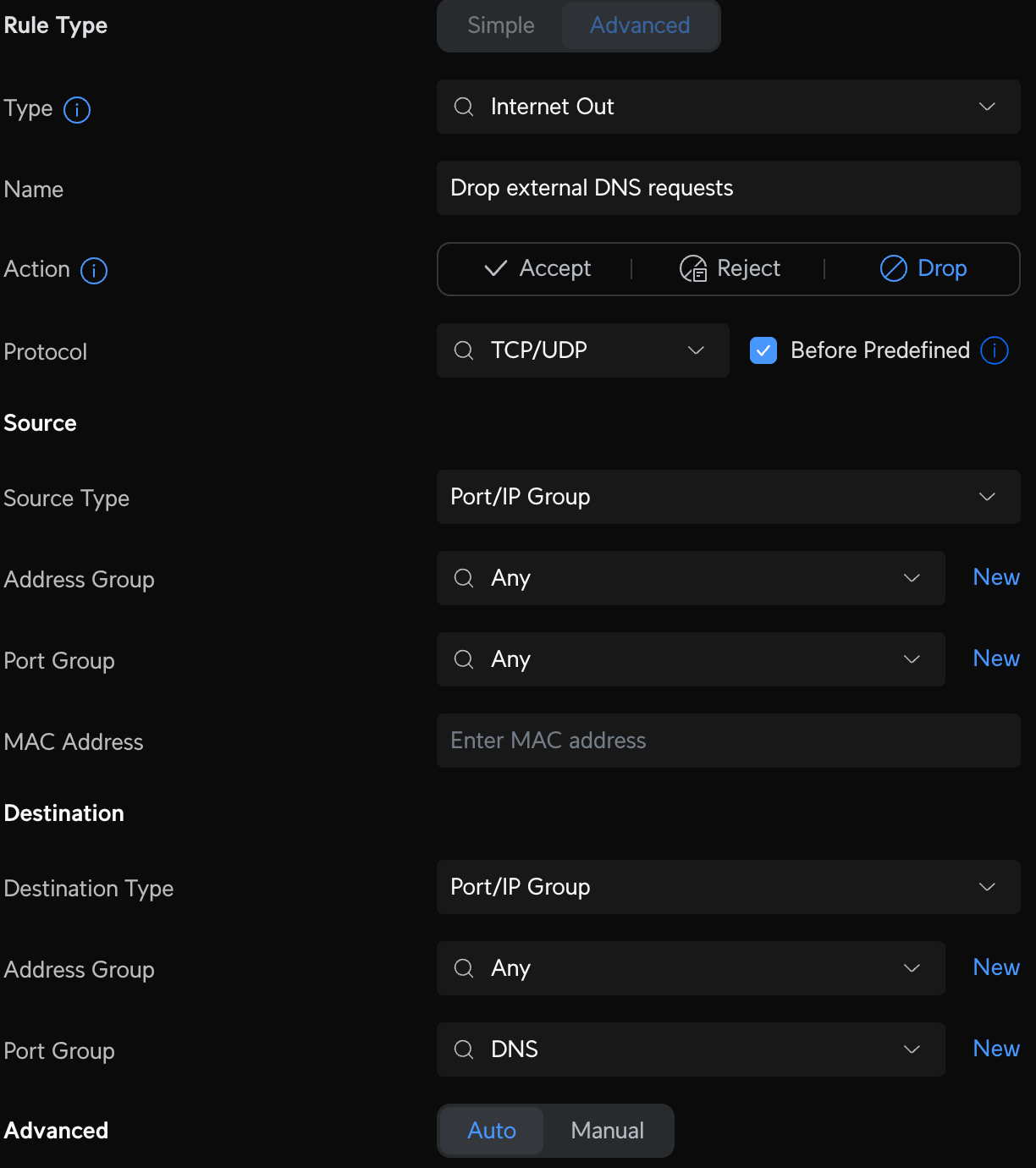Image resolution: width=1036 pixels, height=1168 pixels.
Task: Click the info icon next to Type
Action: click(x=77, y=110)
